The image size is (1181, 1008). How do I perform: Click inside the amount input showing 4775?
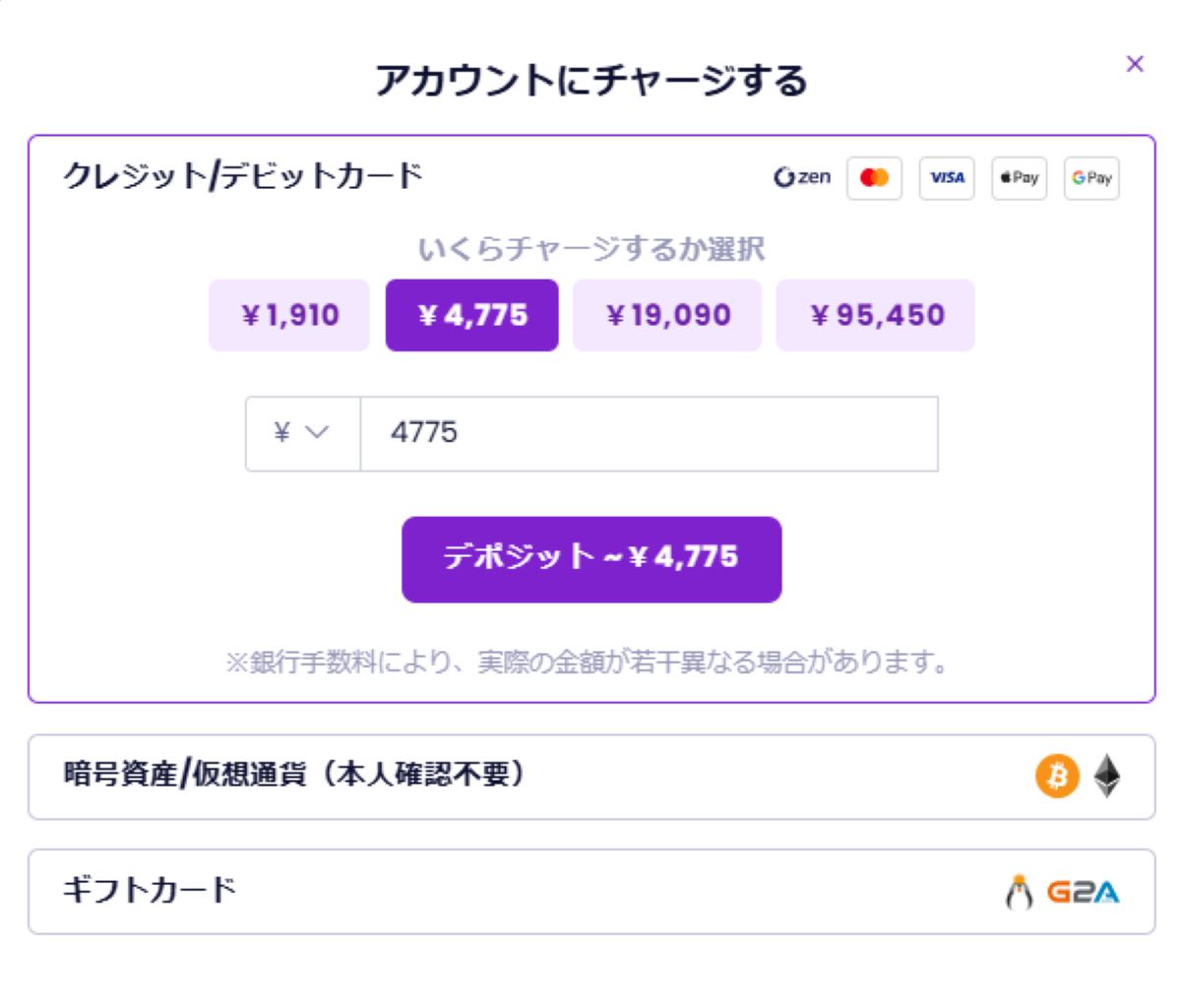[648, 432]
